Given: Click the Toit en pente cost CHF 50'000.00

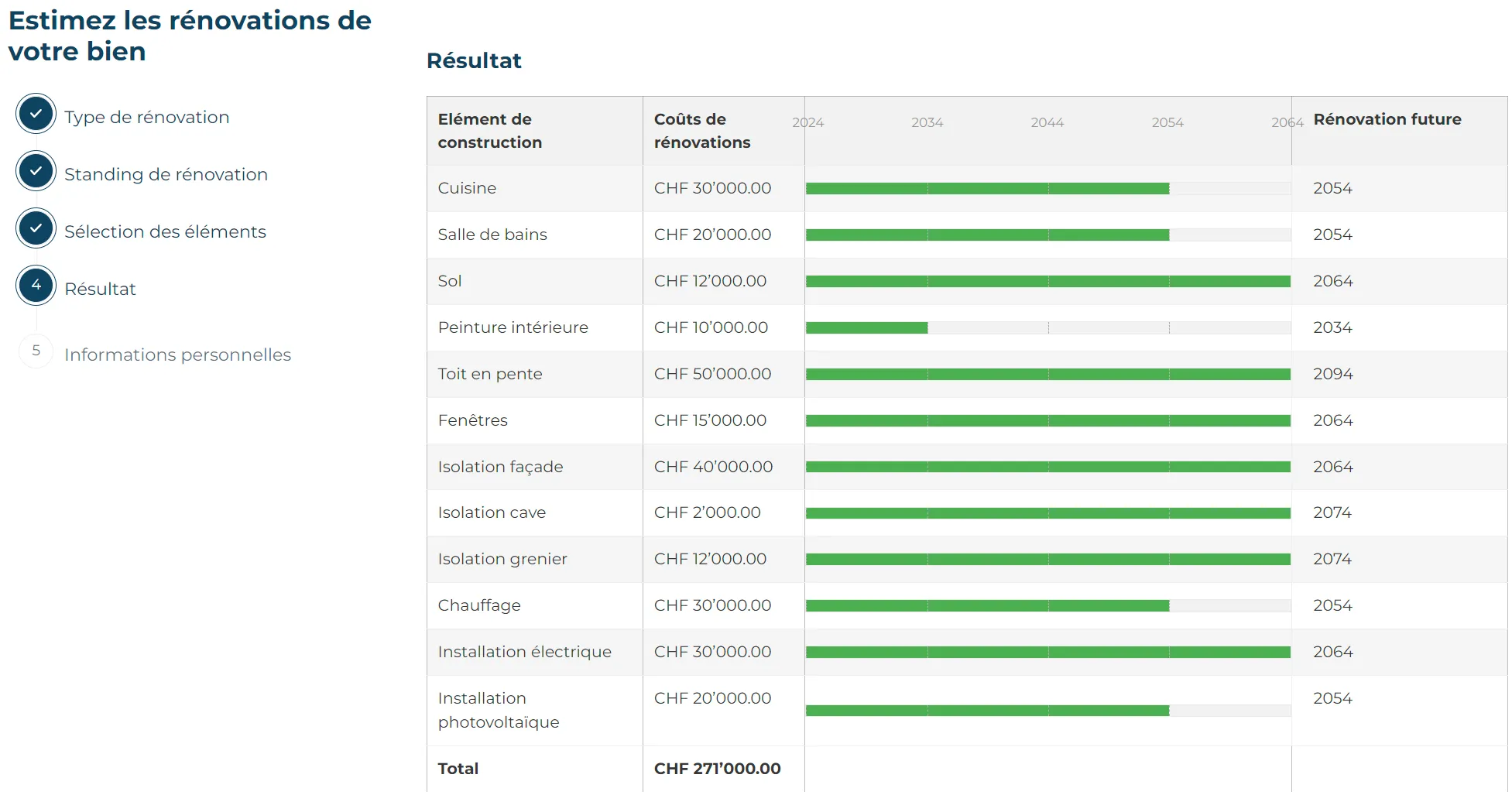Looking at the screenshot, I should (712, 374).
